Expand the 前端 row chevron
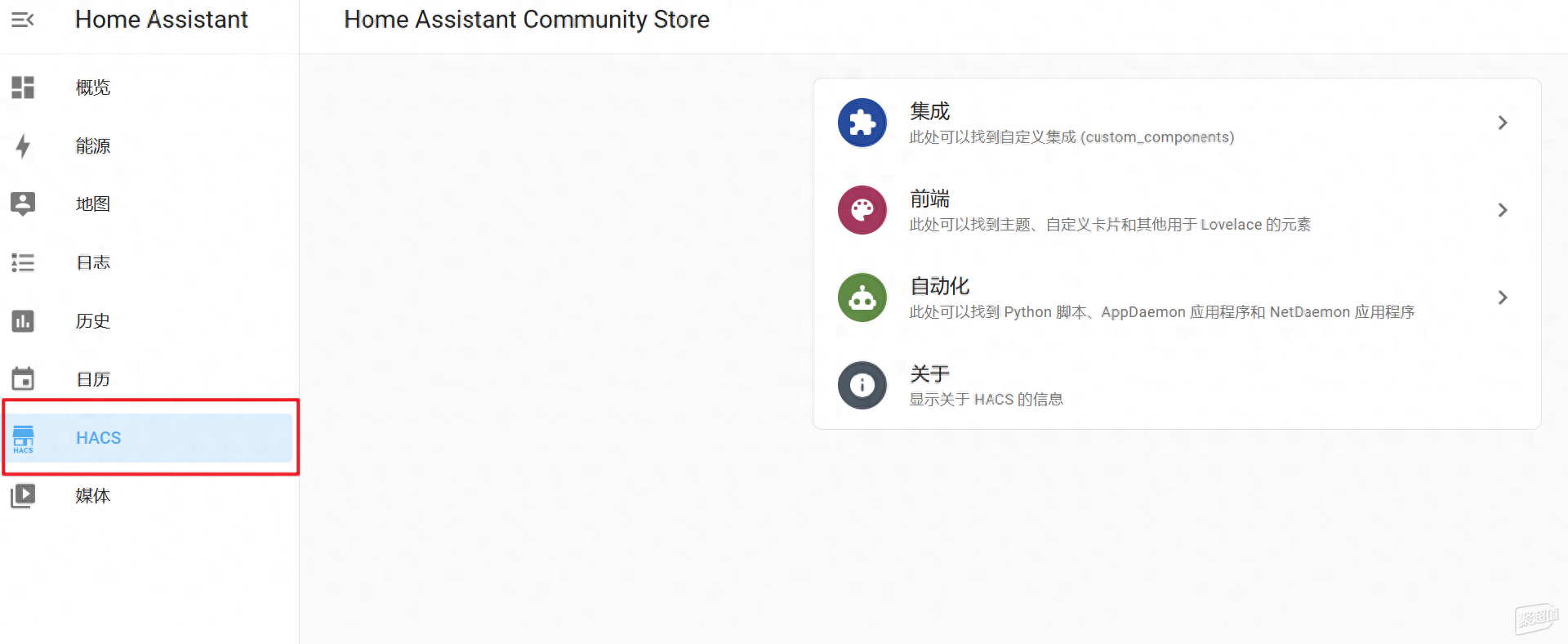This screenshot has width=1568, height=644. point(1503,210)
